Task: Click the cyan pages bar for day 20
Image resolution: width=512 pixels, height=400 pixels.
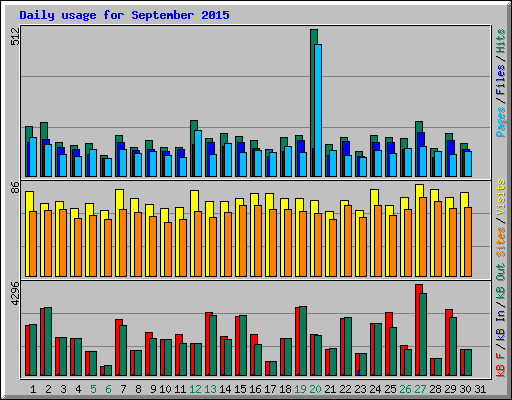Action: coord(318,110)
